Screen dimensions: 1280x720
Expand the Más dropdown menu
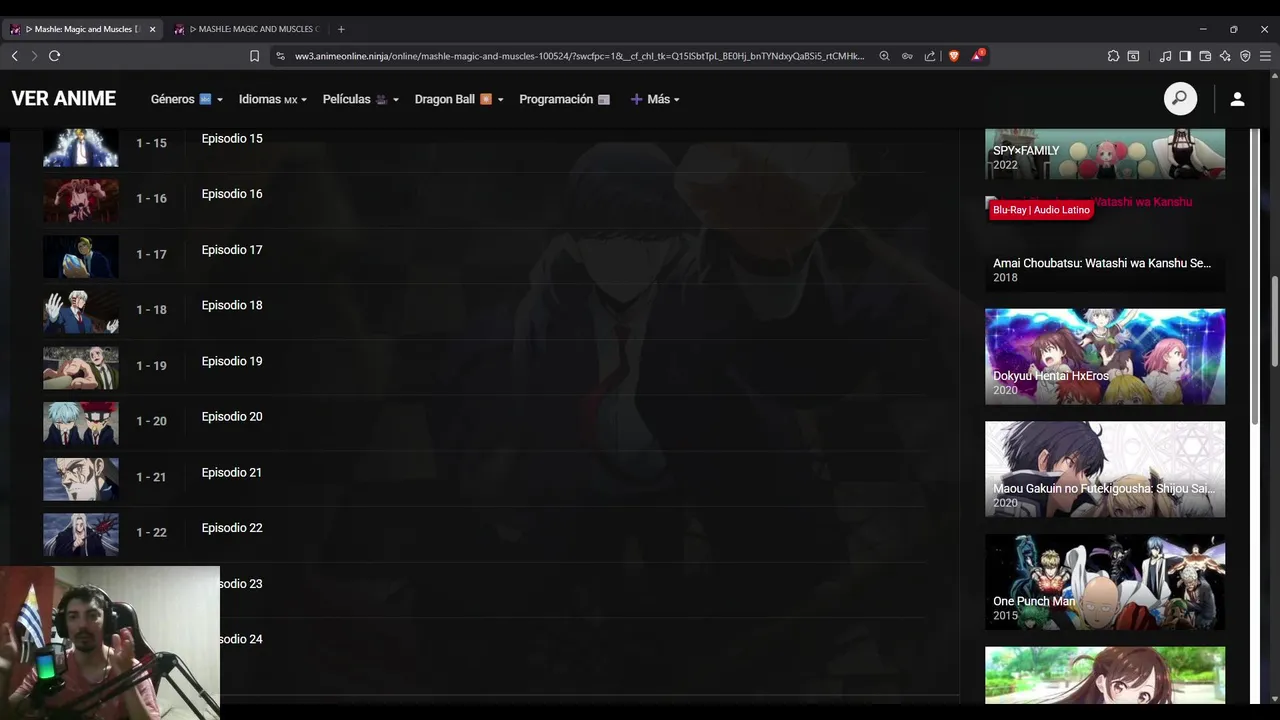pyautogui.click(x=655, y=99)
